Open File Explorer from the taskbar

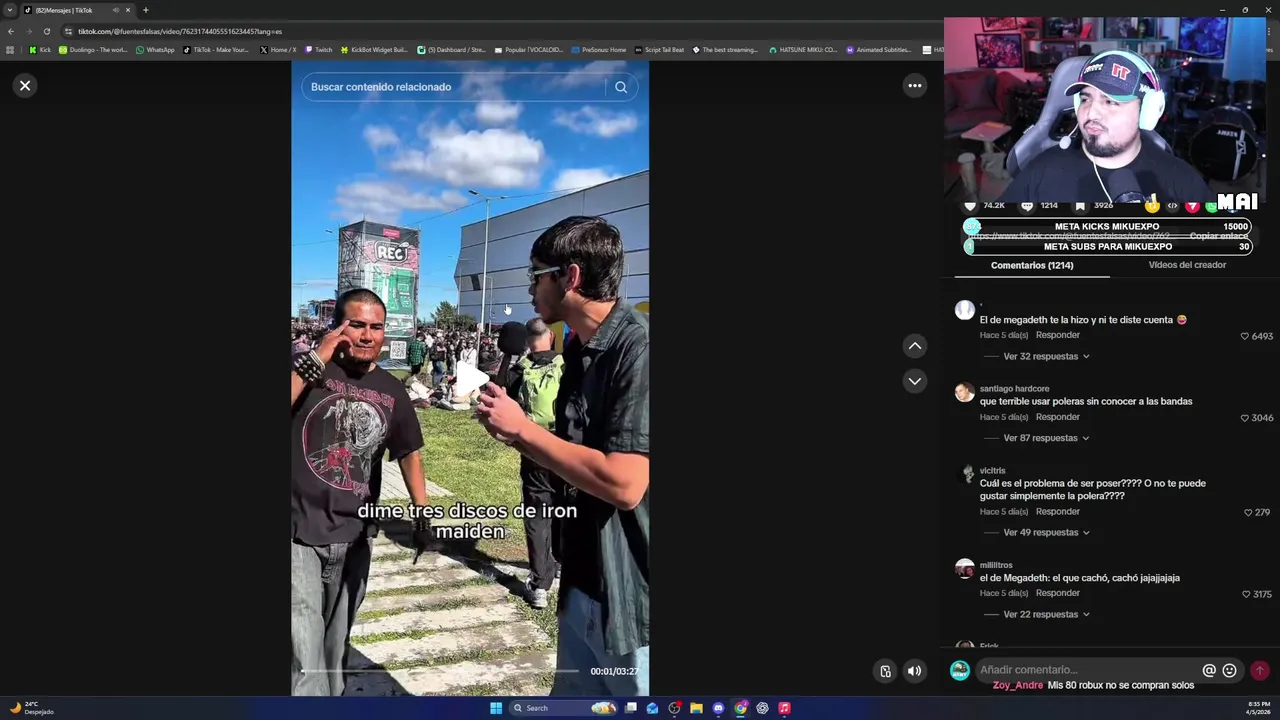tap(696, 708)
